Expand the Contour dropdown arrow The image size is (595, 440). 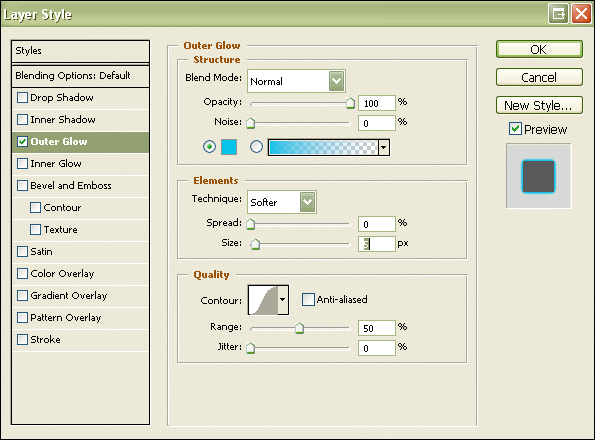[x=283, y=300]
